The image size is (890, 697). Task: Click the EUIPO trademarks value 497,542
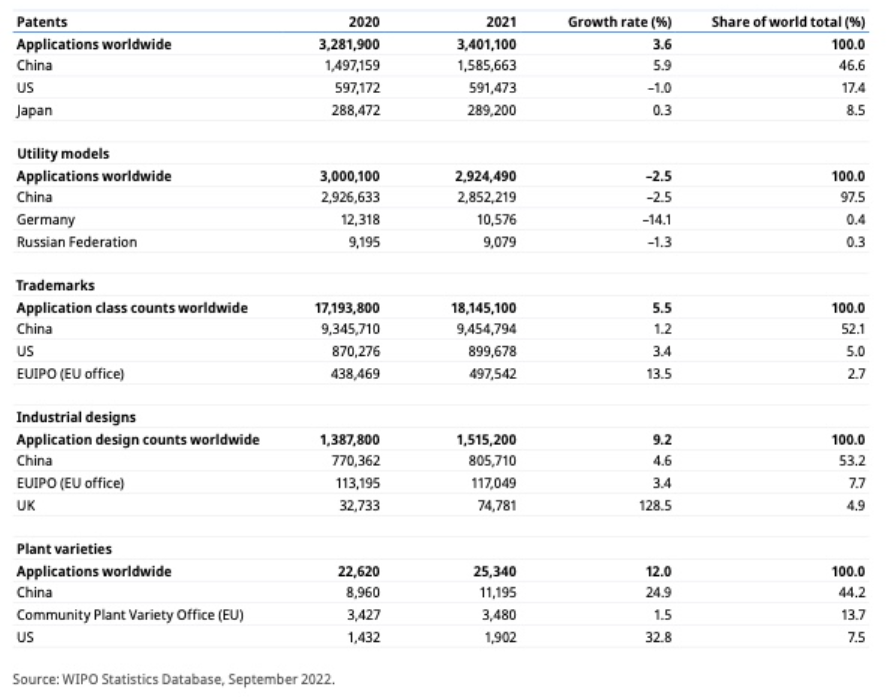(x=493, y=374)
